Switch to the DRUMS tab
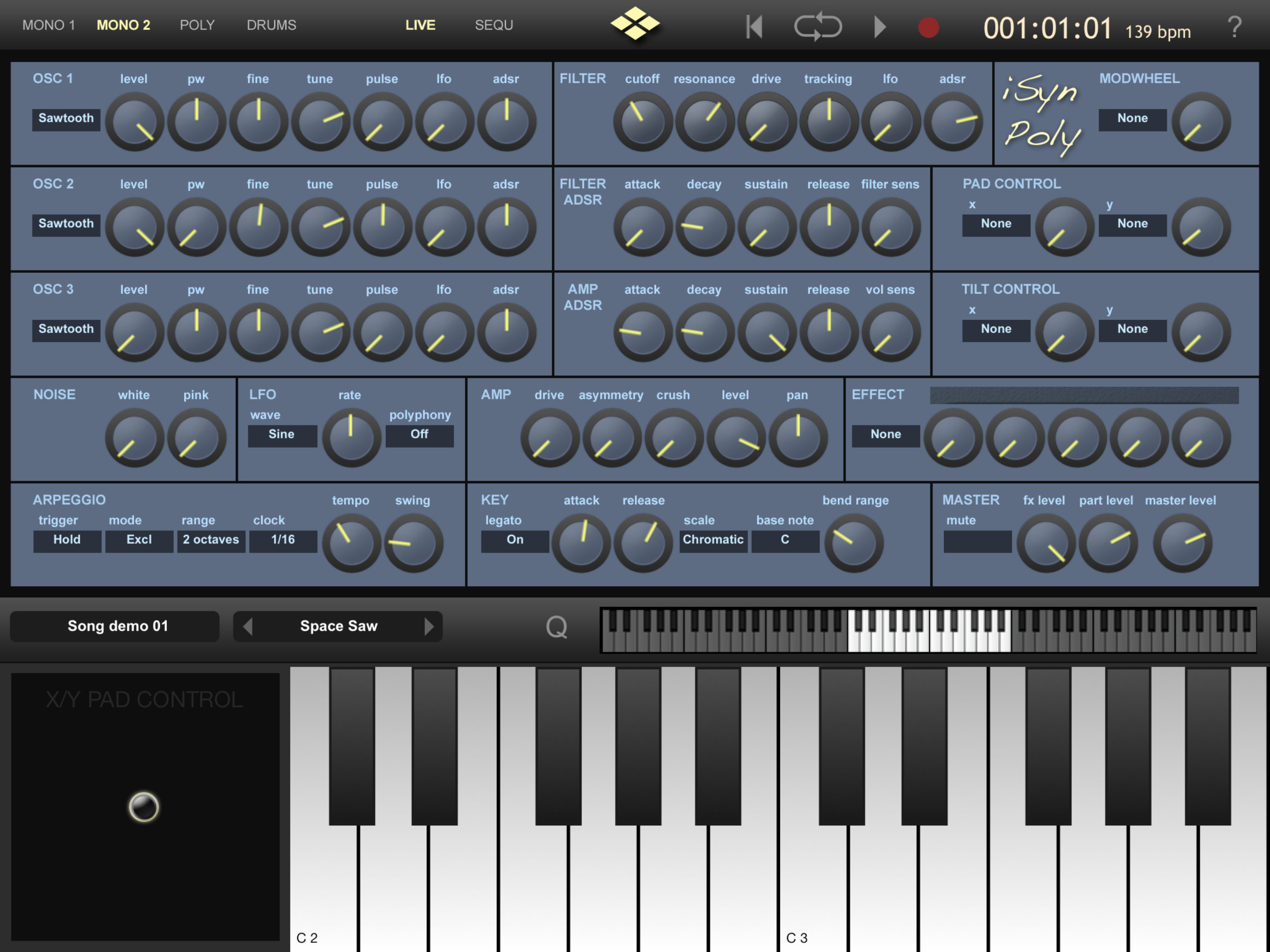 tap(271, 25)
